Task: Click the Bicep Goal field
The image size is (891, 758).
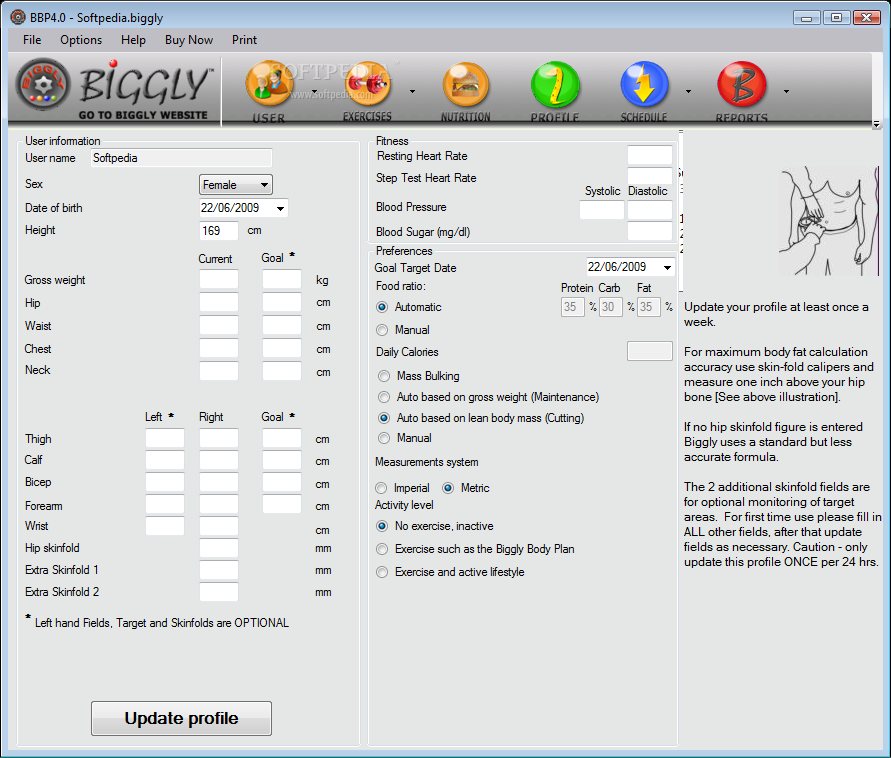Action: pyautogui.click(x=282, y=482)
